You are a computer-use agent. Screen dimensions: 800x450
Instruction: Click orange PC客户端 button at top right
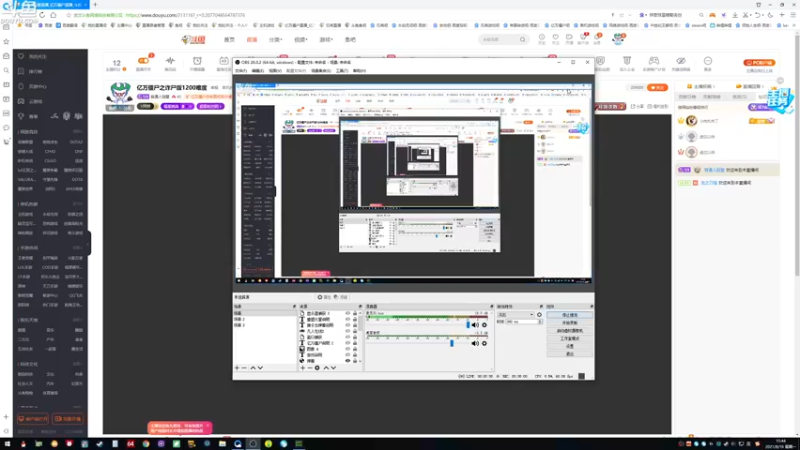[x=759, y=63]
